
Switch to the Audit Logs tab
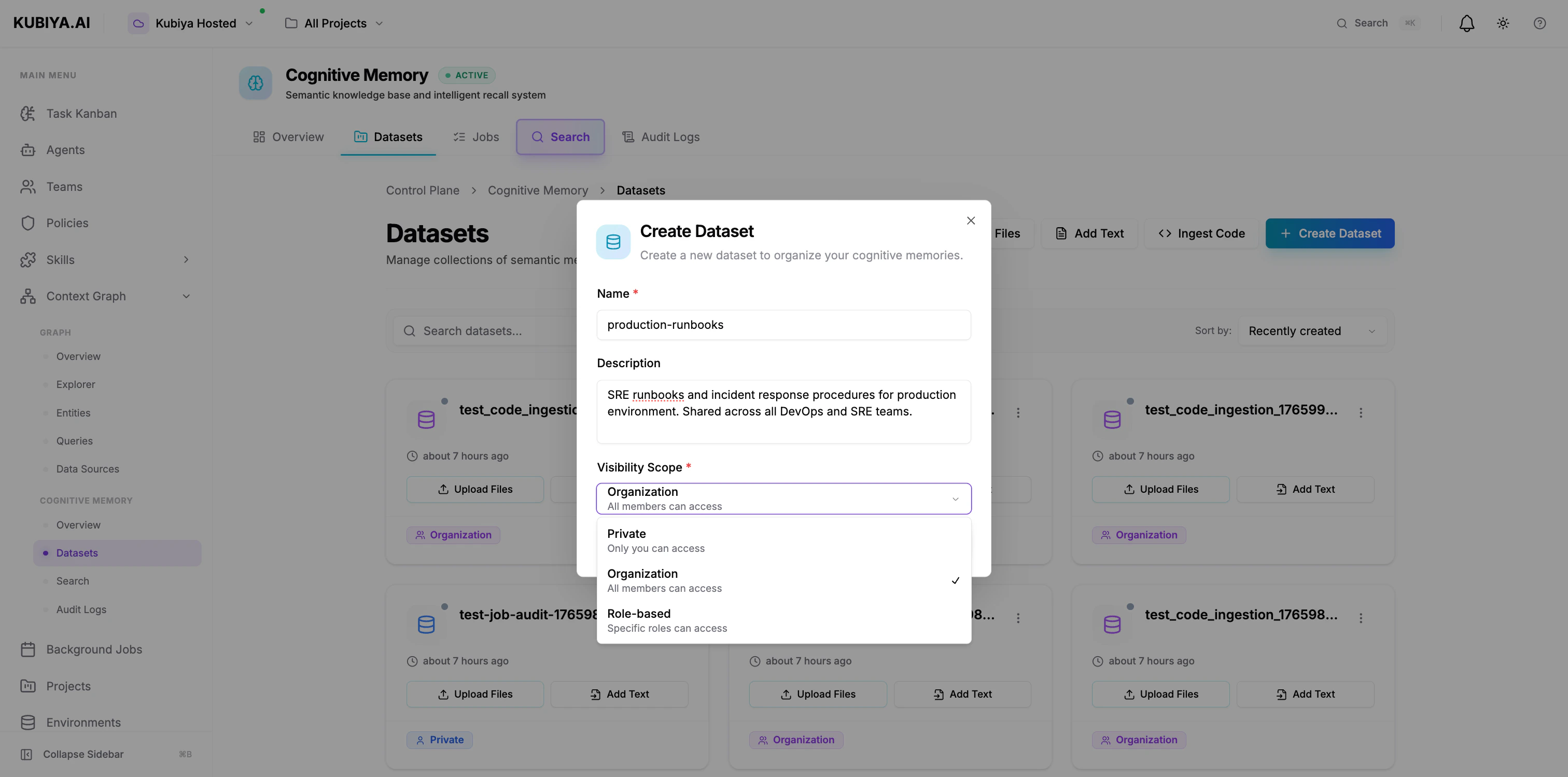pos(661,136)
